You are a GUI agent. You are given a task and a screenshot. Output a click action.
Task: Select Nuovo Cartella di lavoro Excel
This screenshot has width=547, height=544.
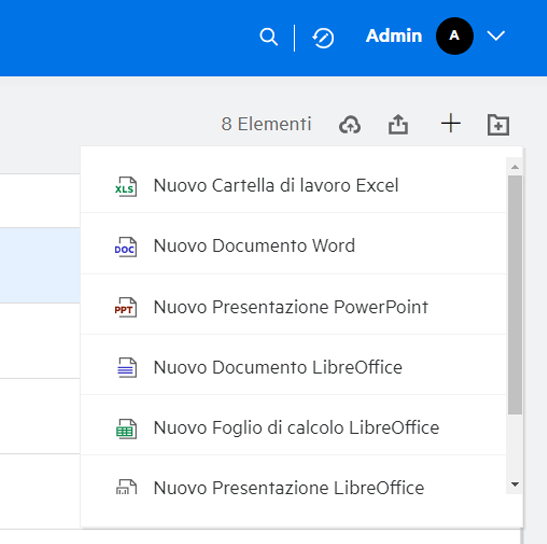[293, 186]
